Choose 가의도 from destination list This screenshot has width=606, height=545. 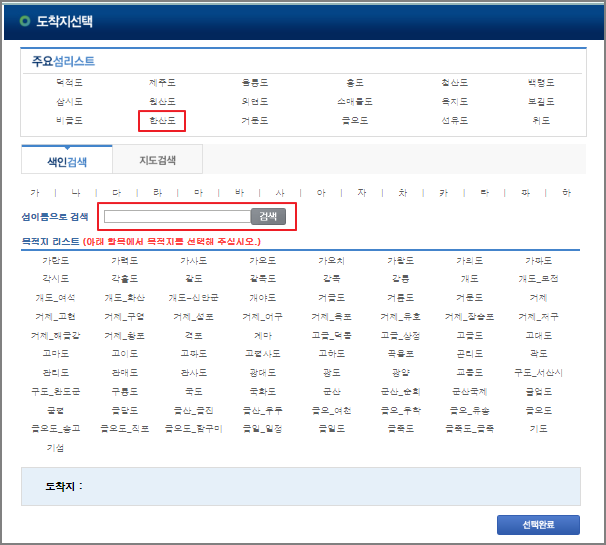coord(470,261)
